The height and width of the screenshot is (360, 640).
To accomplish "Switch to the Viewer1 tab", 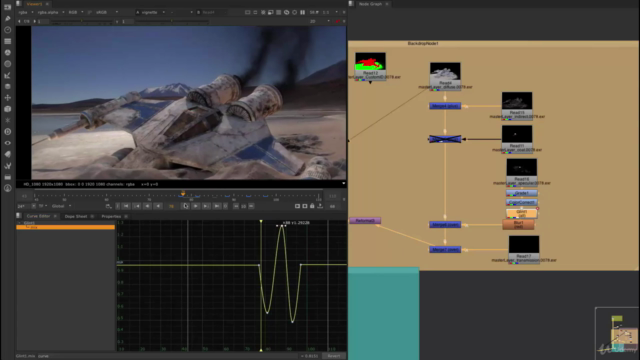I will tap(34, 4).
